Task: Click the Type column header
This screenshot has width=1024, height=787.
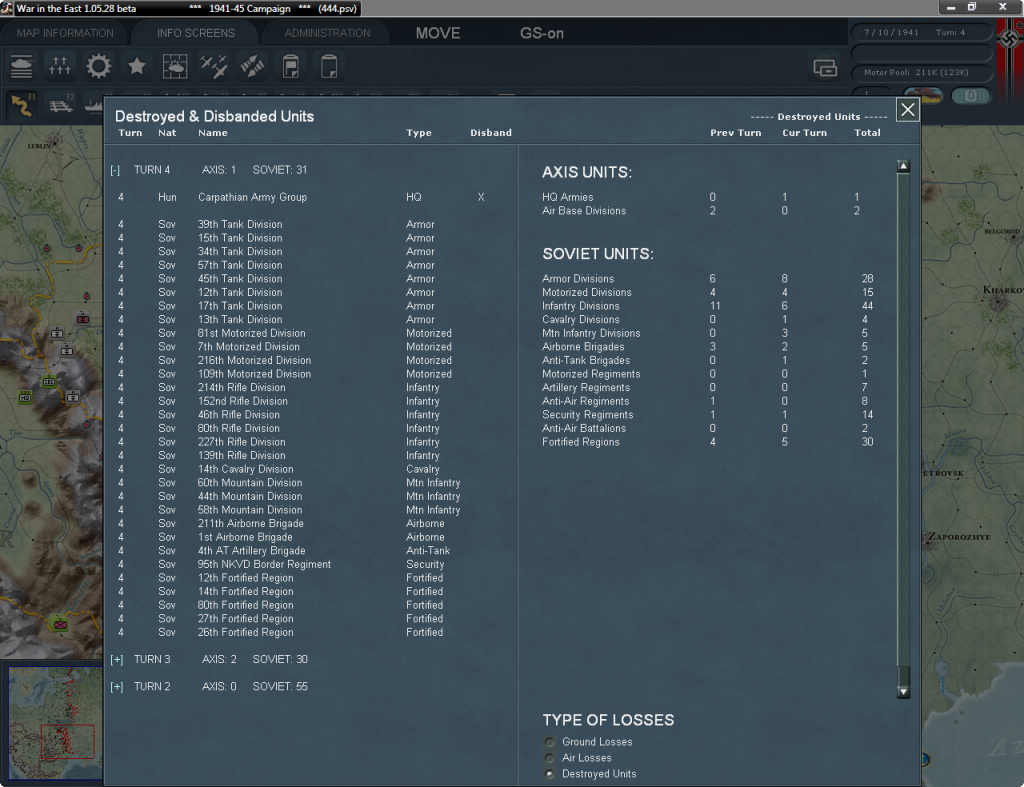Action: (419, 133)
